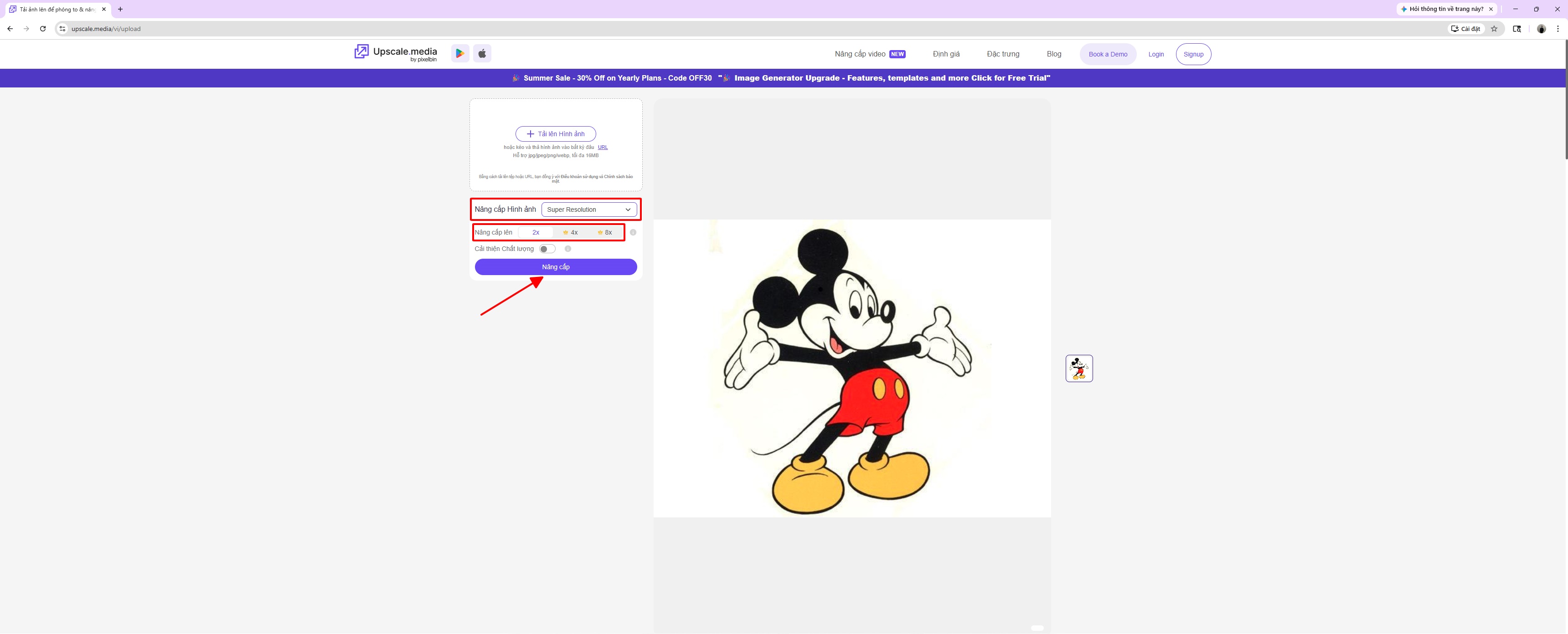The width and height of the screenshot is (1568, 634).
Task: Select the Mickey Mouse thumbnail on the right
Action: coord(1078,368)
